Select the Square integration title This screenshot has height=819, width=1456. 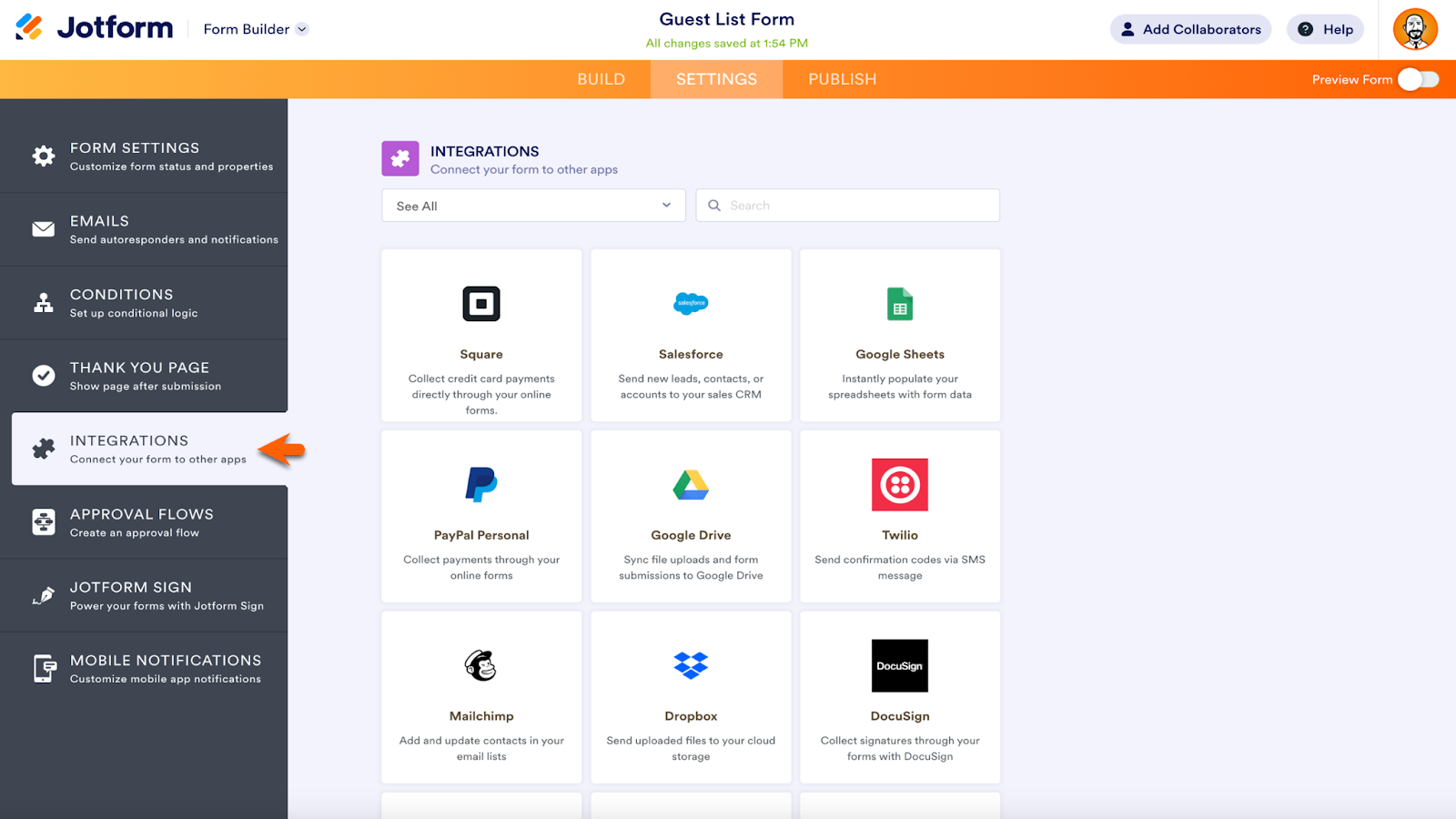coord(481,354)
